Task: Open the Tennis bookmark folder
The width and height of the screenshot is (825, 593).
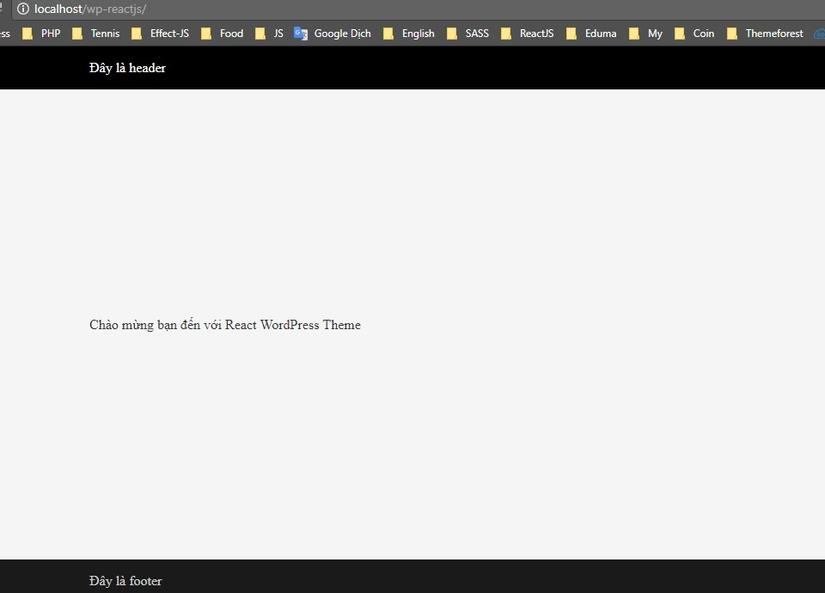Action: click(x=96, y=33)
